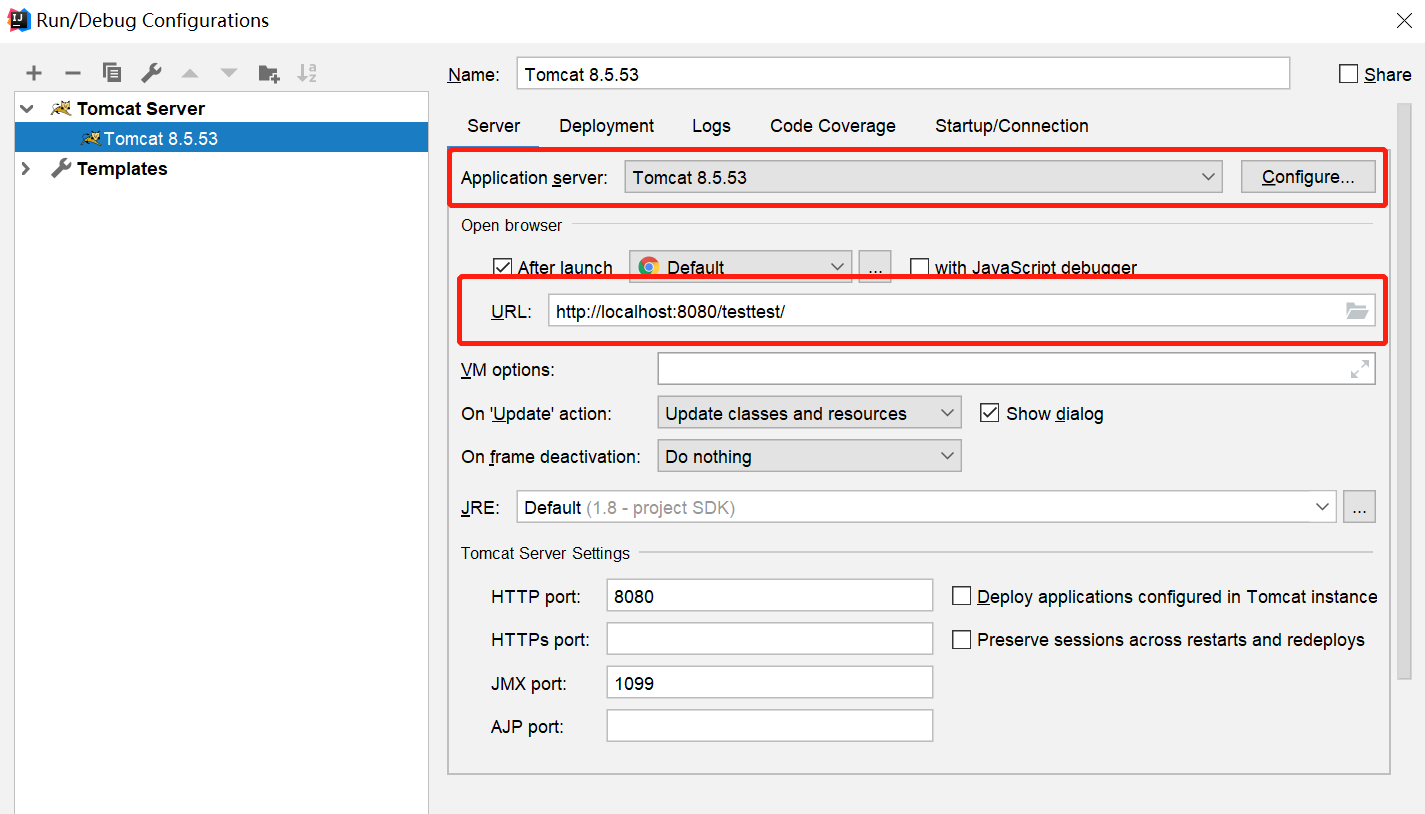Open the browser selection dropdown
Screen dimensions: 1425x814
tap(740, 267)
